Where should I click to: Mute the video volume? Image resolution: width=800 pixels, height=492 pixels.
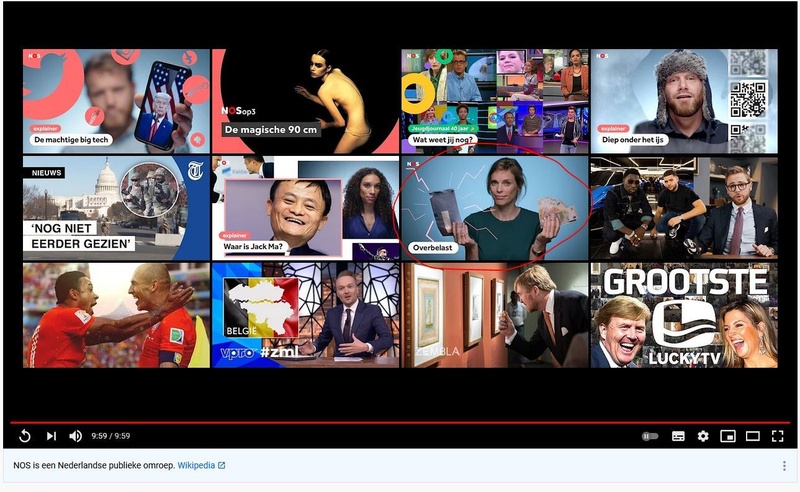[x=76, y=436]
